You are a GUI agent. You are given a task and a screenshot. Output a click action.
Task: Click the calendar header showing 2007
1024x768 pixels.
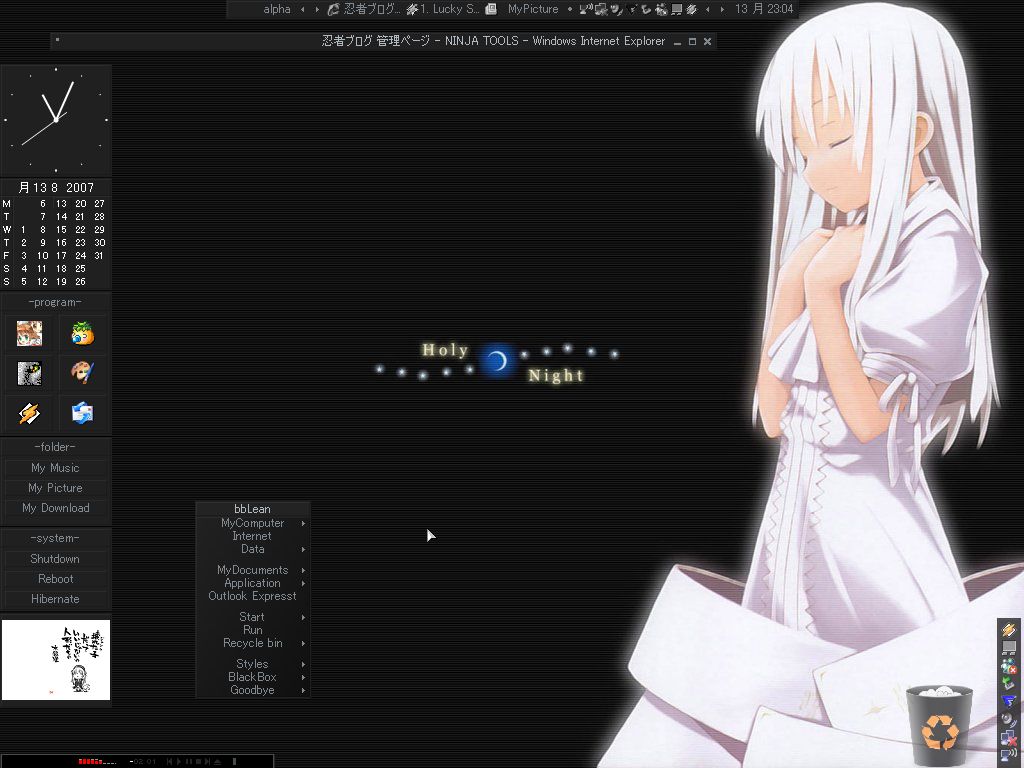click(56, 187)
